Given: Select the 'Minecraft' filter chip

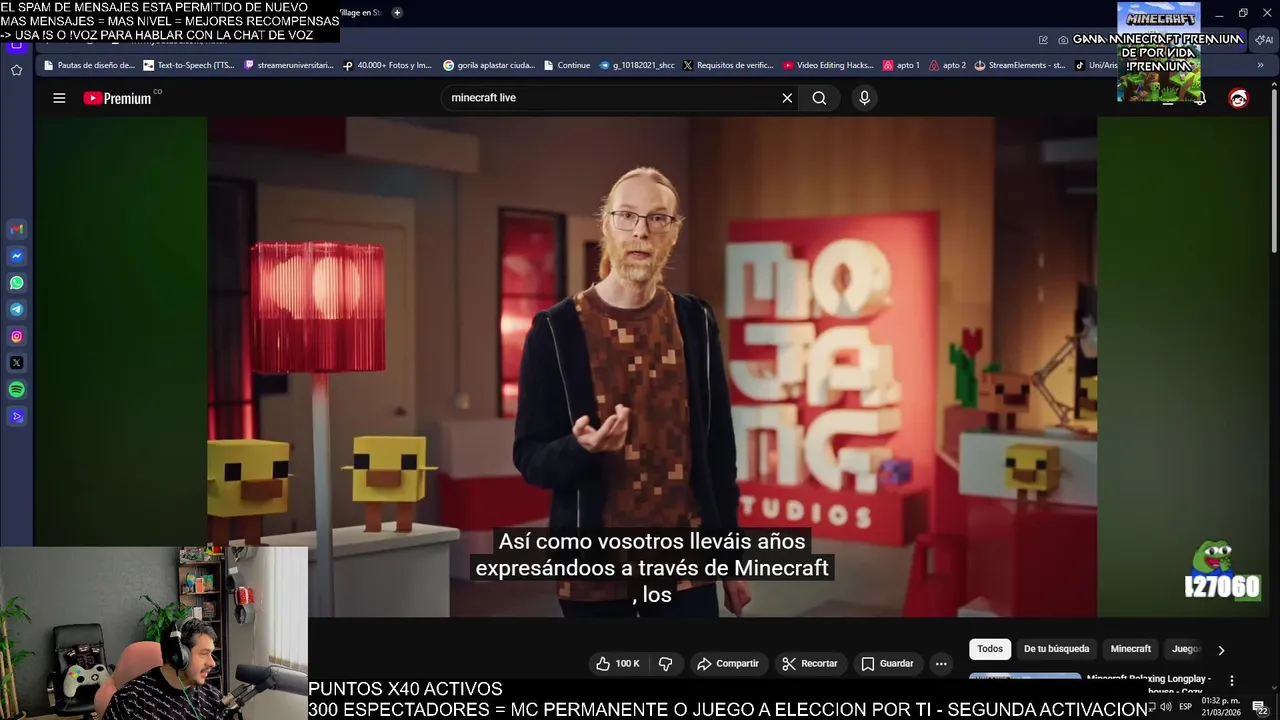Looking at the screenshot, I should 1131,649.
